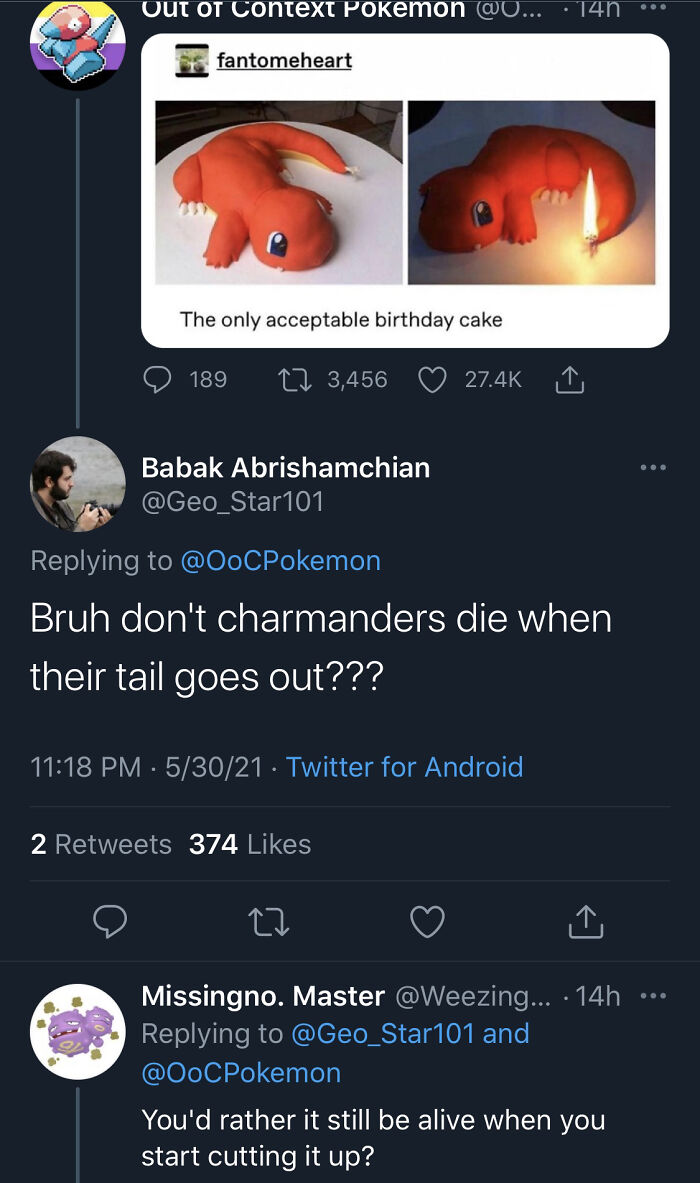Open more options on Missingno. Master's reply

pyautogui.click(x=652, y=996)
